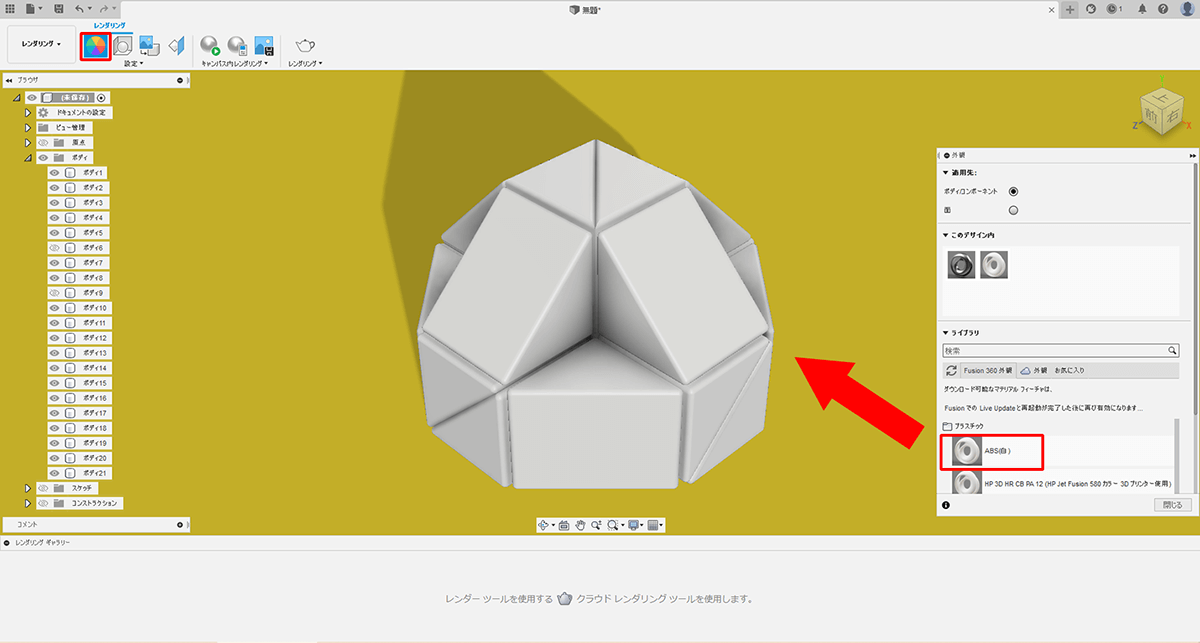Select the white swatch in このデザイン内
Image resolution: width=1200 pixels, height=643 pixels.
point(994,264)
